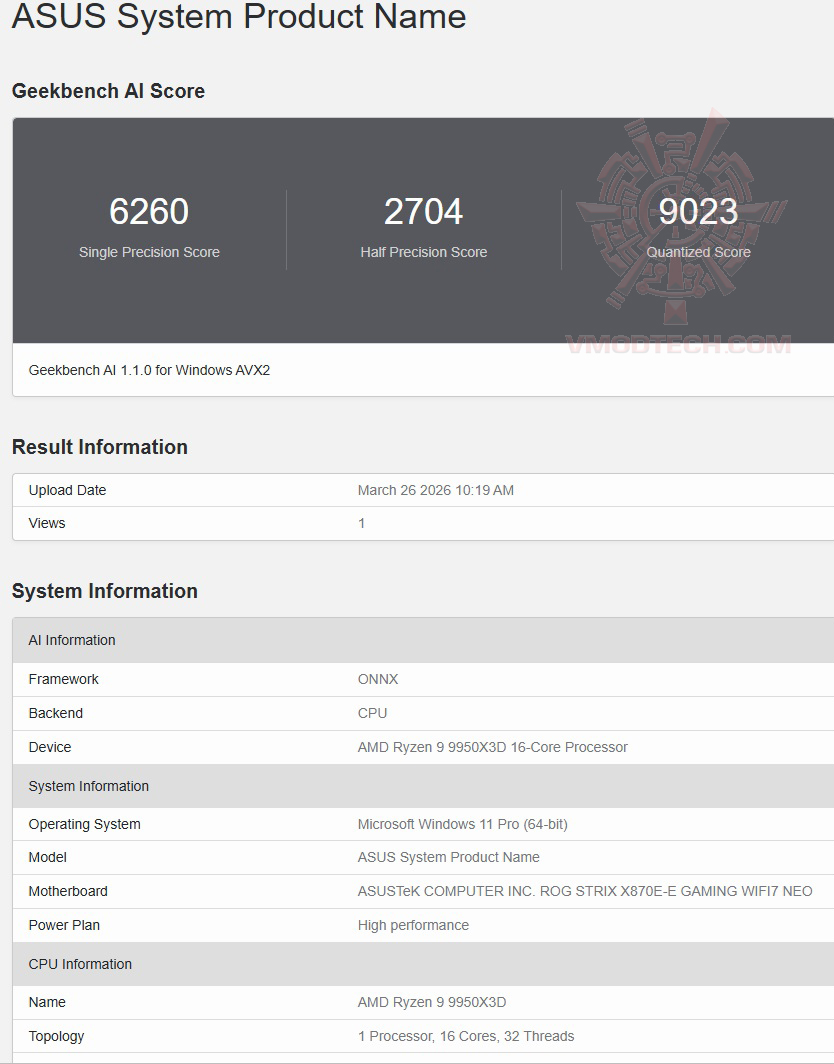Select the March 26 2026 10:19 AM date value
This screenshot has width=834, height=1064.
(436, 490)
